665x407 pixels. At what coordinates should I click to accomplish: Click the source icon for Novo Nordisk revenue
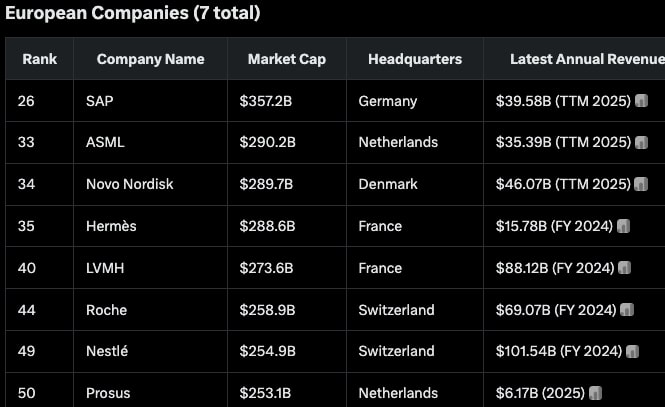(641, 184)
